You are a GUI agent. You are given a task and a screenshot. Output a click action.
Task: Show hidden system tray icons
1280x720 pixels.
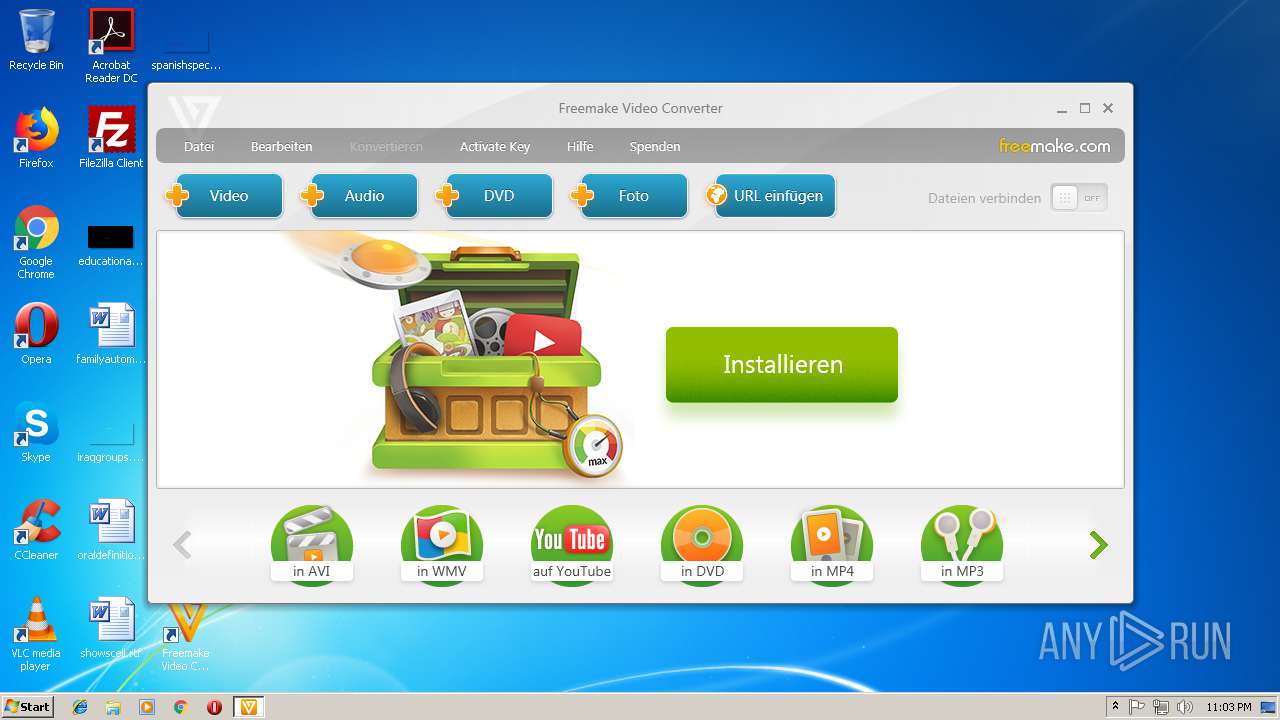[1115, 707]
